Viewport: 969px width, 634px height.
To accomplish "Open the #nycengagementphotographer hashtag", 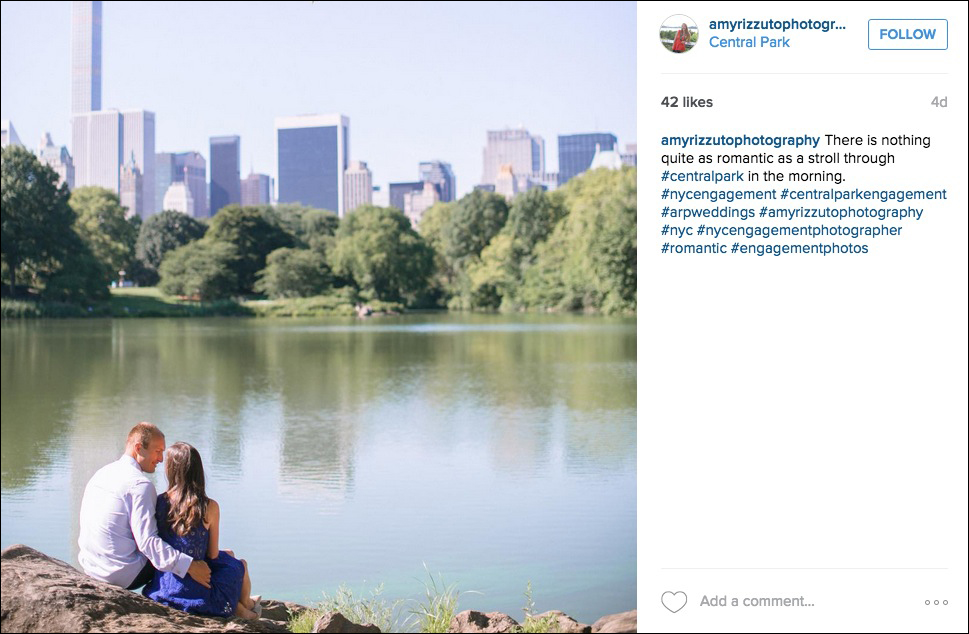I will (x=799, y=230).
